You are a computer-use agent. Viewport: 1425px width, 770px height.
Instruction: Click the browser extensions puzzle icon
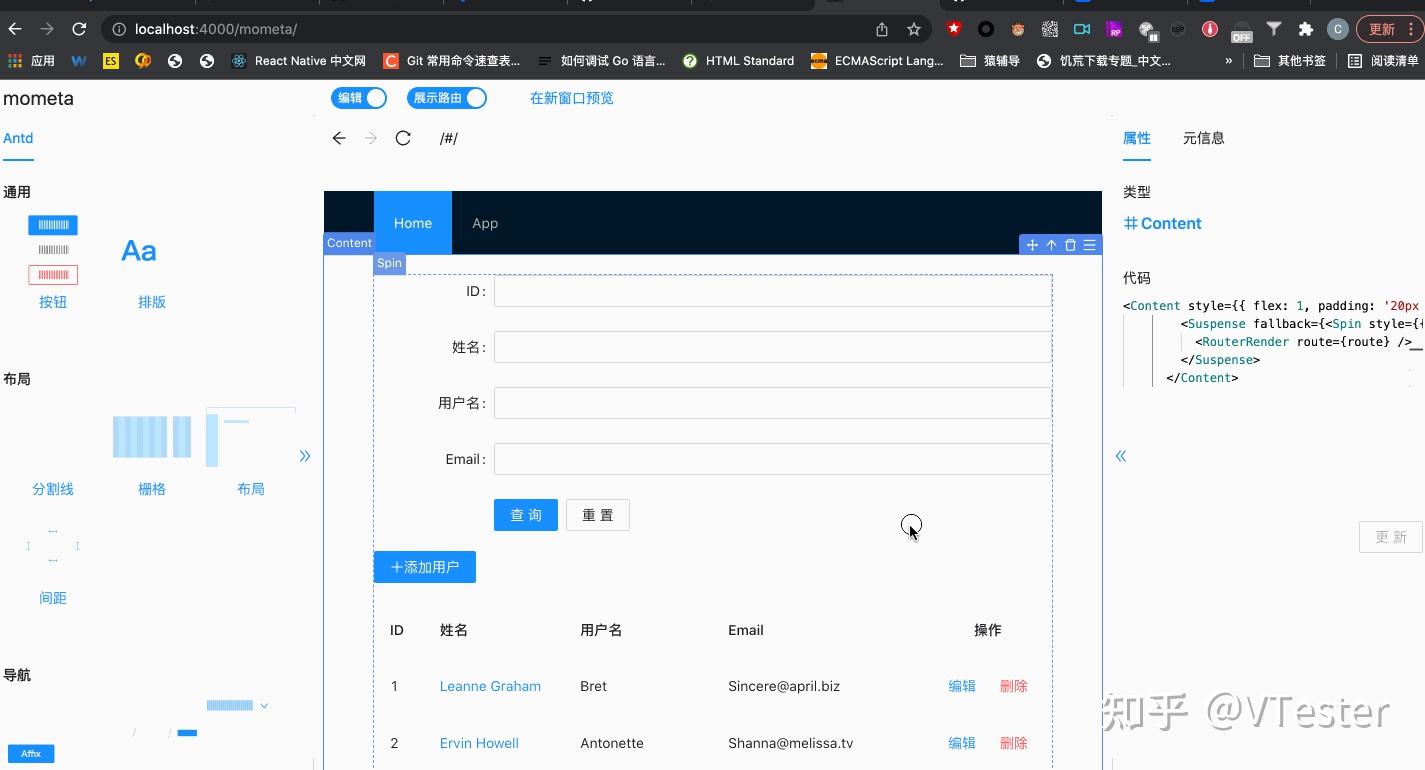pos(1306,28)
